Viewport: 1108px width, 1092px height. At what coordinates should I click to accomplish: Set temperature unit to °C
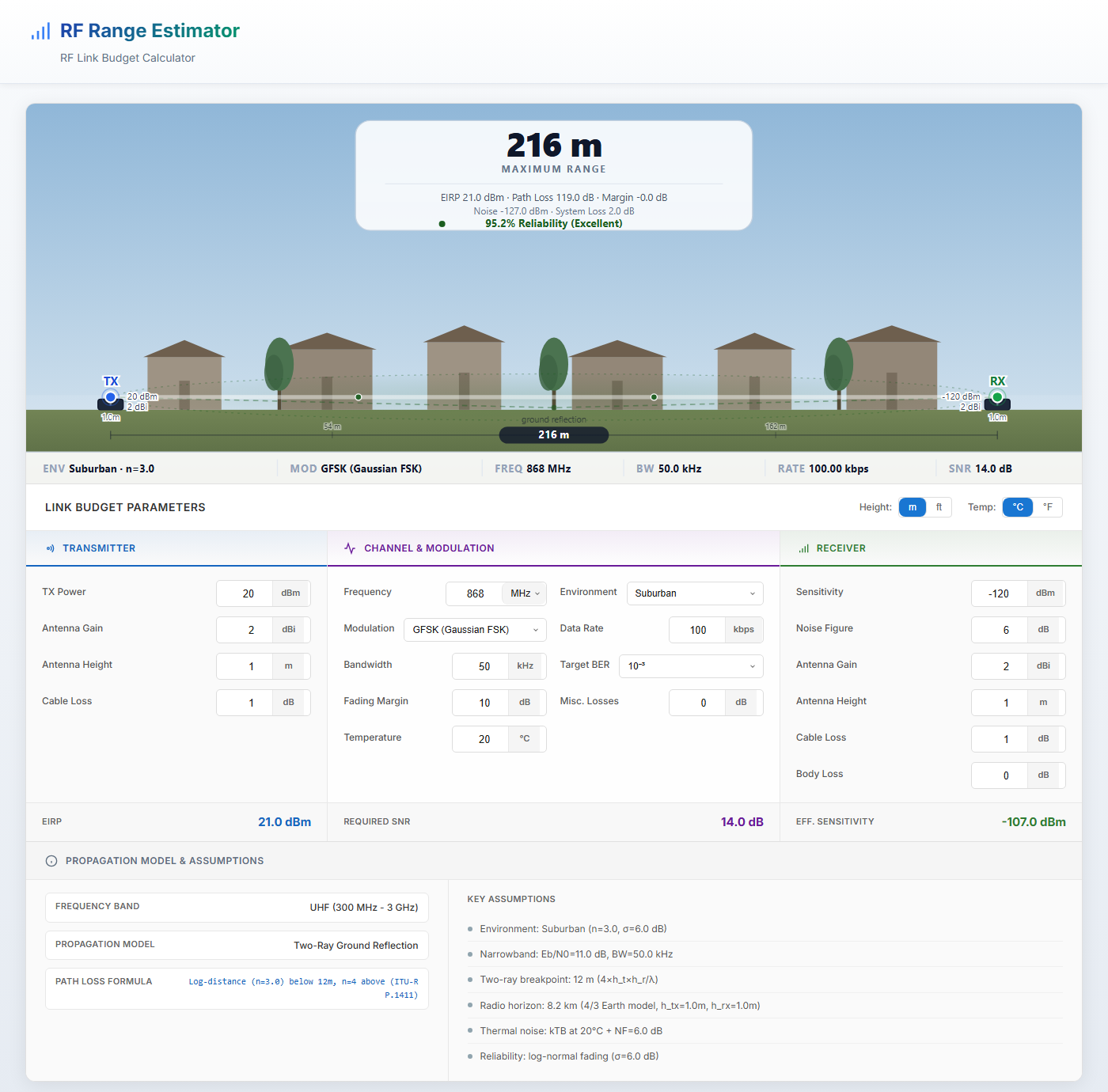tap(1018, 507)
